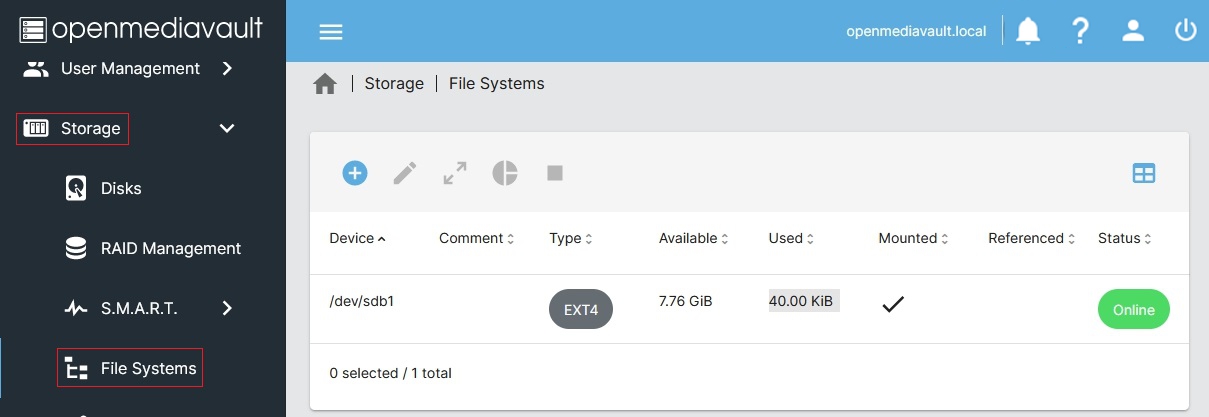
Task: Expand the S.M.A.R.T. submenu
Action: click(227, 308)
